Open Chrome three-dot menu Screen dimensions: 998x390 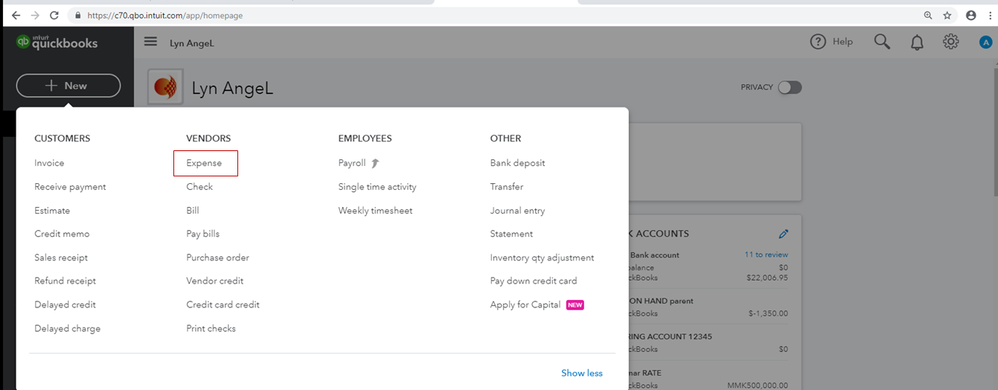(x=990, y=15)
